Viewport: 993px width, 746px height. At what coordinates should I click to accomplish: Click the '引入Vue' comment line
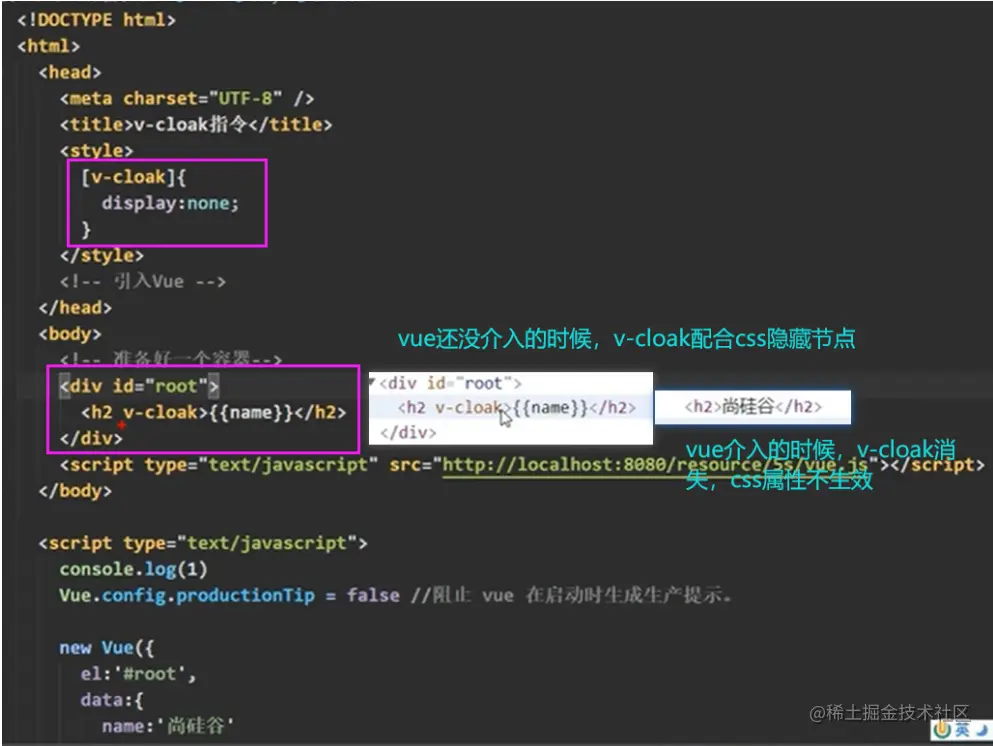point(142,281)
